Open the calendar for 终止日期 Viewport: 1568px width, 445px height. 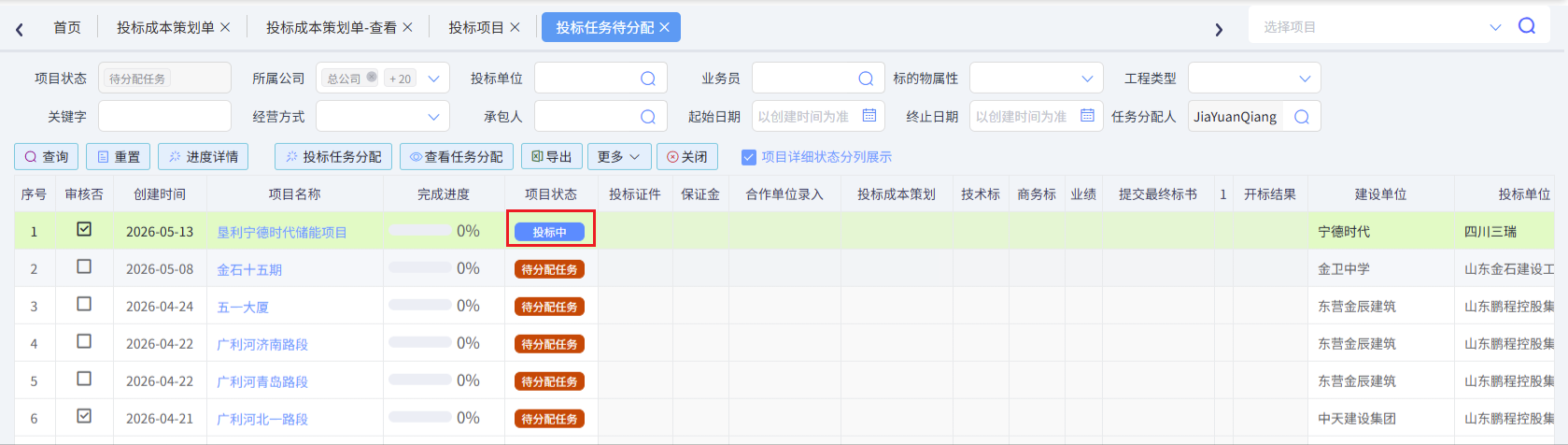(1087, 116)
